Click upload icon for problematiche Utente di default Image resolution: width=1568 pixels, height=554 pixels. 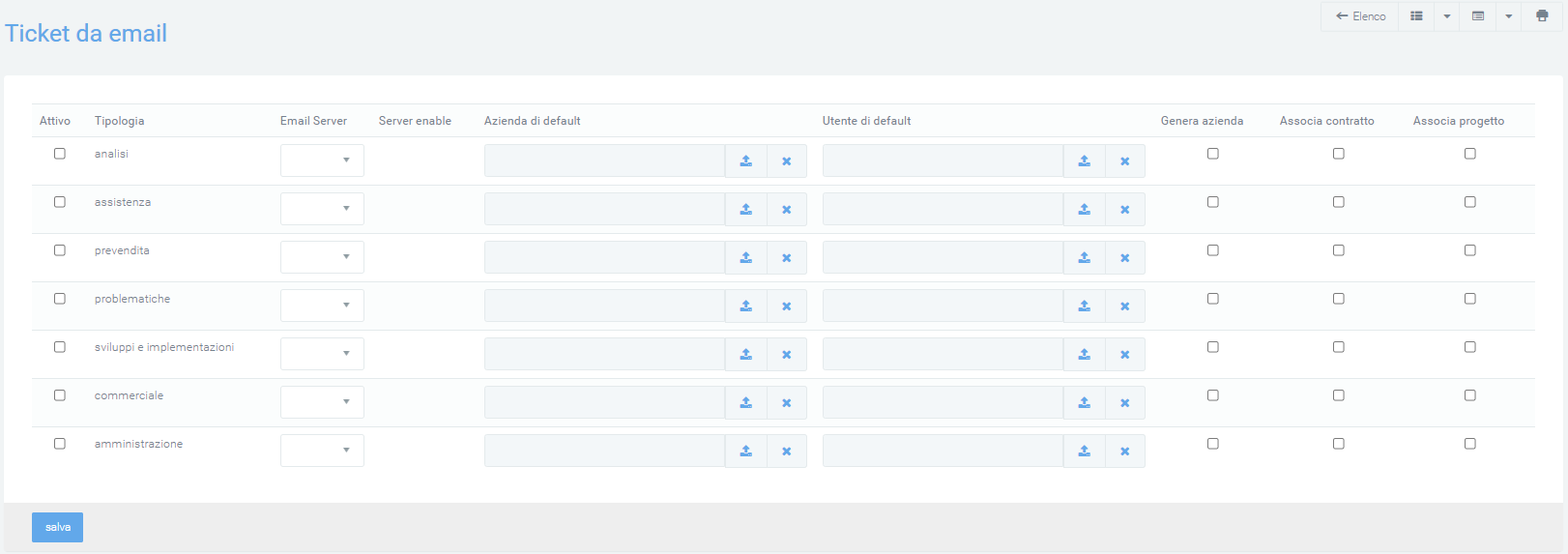[1085, 306]
